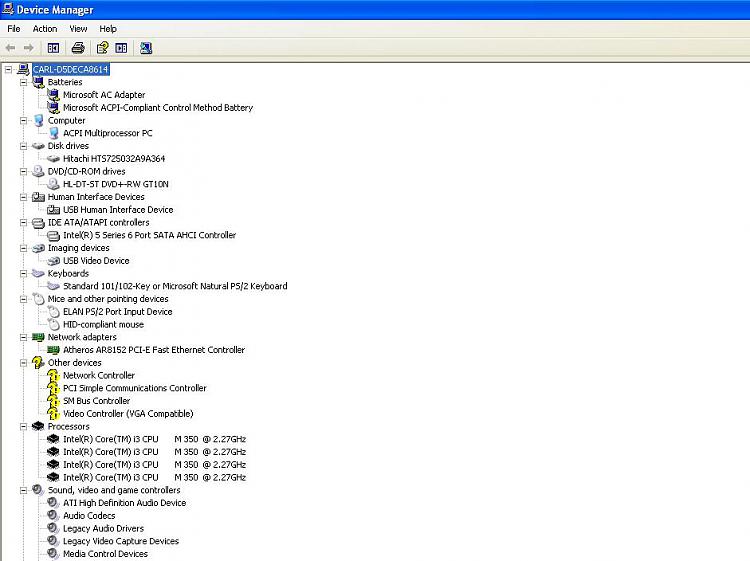Click the USB Human Interface Device icon
The image size is (750, 561).
pos(54,209)
